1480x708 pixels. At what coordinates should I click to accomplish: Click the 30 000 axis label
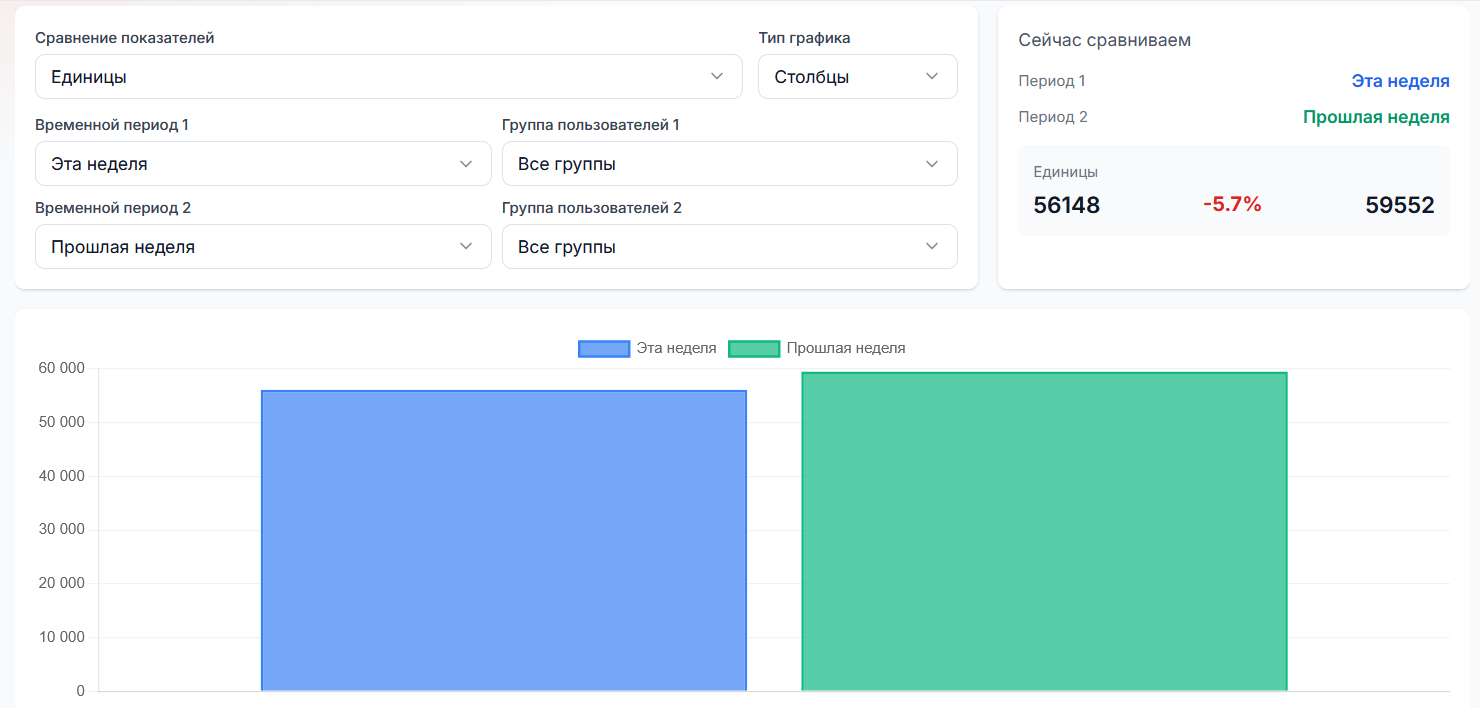pyautogui.click(x=61, y=530)
